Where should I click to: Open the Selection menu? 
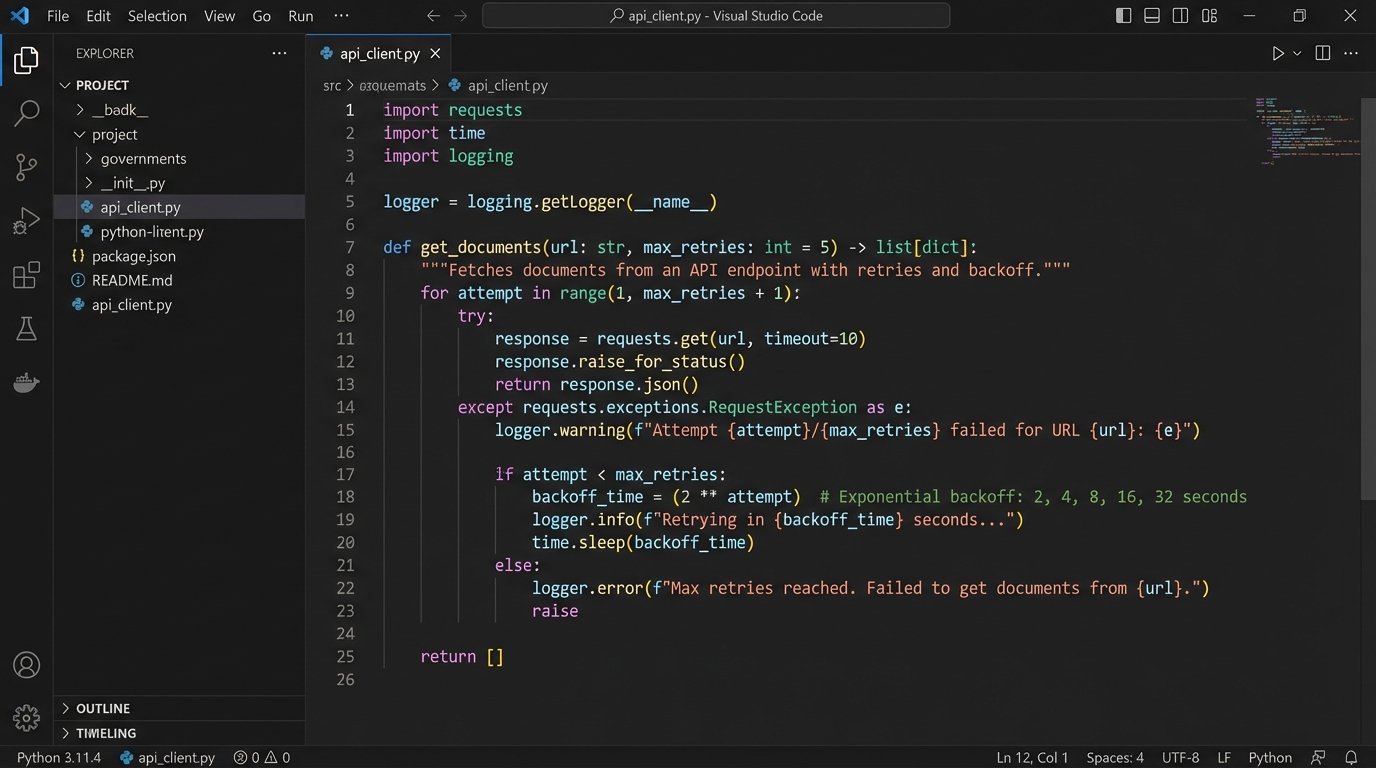click(x=157, y=16)
